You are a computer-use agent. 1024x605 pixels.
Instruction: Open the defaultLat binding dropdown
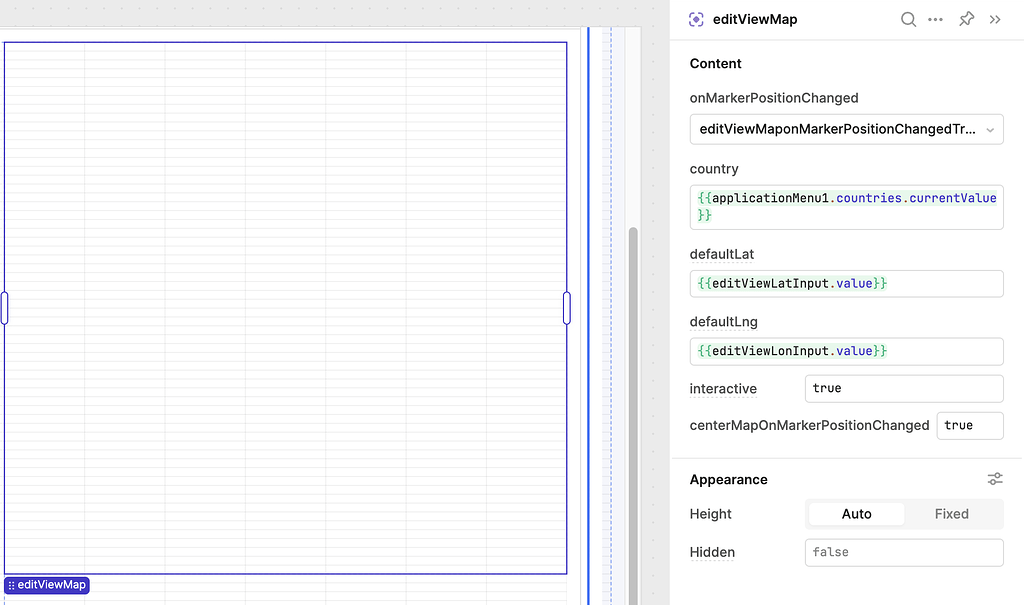click(846, 283)
